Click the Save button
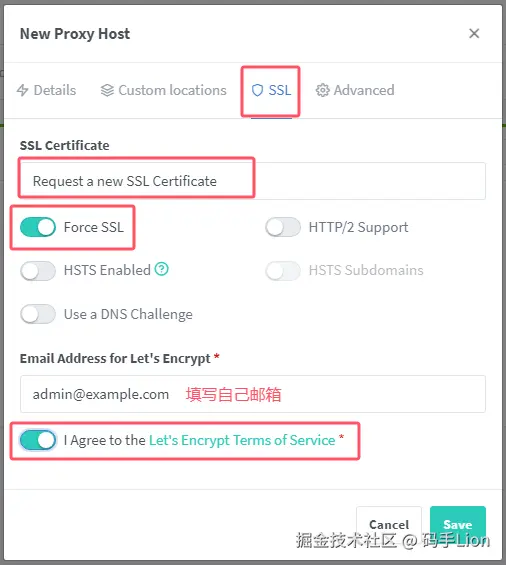The height and width of the screenshot is (565, 506). 458,524
